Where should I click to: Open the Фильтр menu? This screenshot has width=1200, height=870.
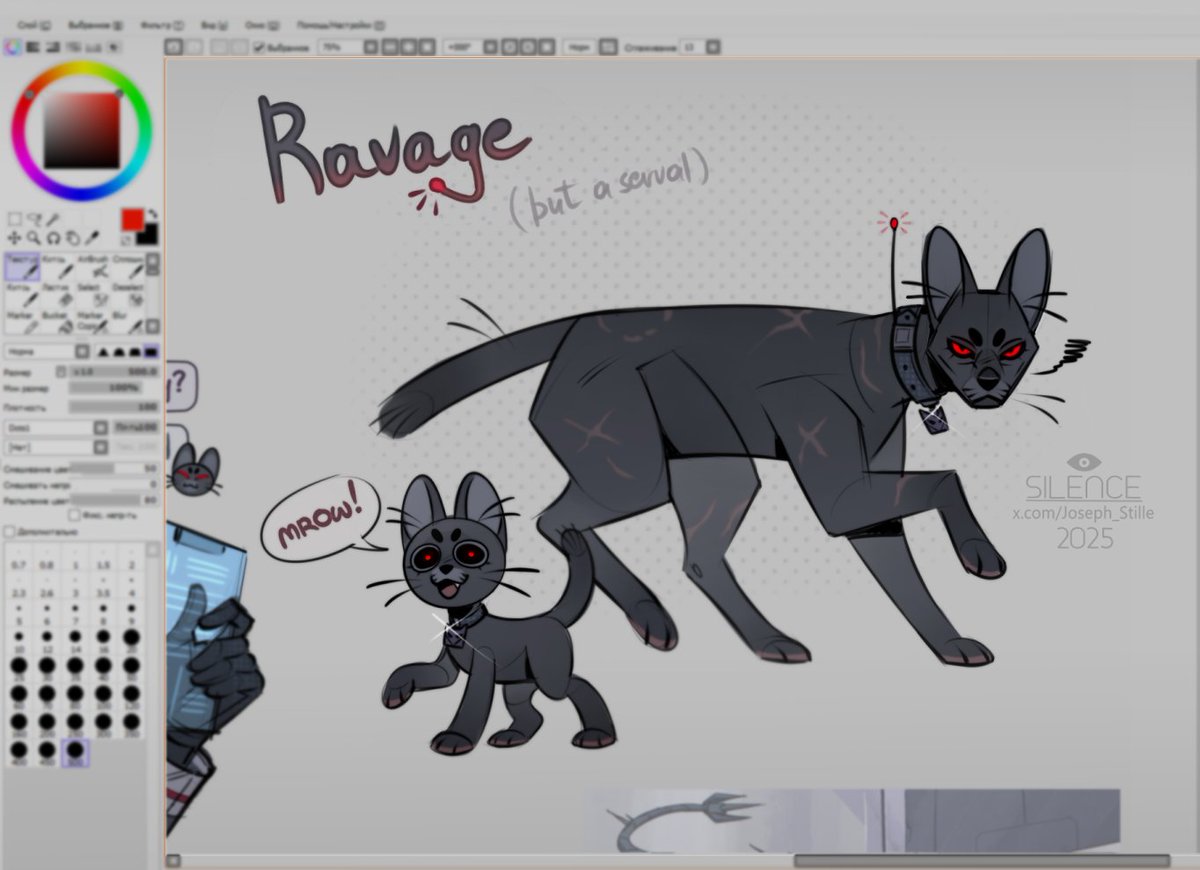162,25
